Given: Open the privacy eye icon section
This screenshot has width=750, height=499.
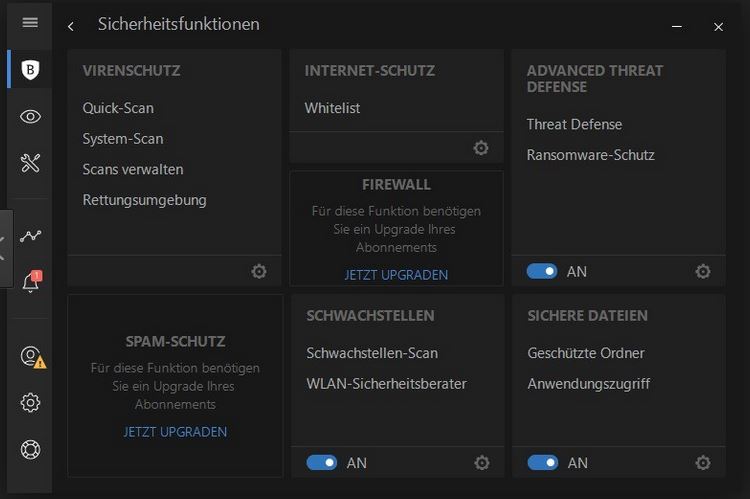Looking at the screenshot, I should [30, 116].
